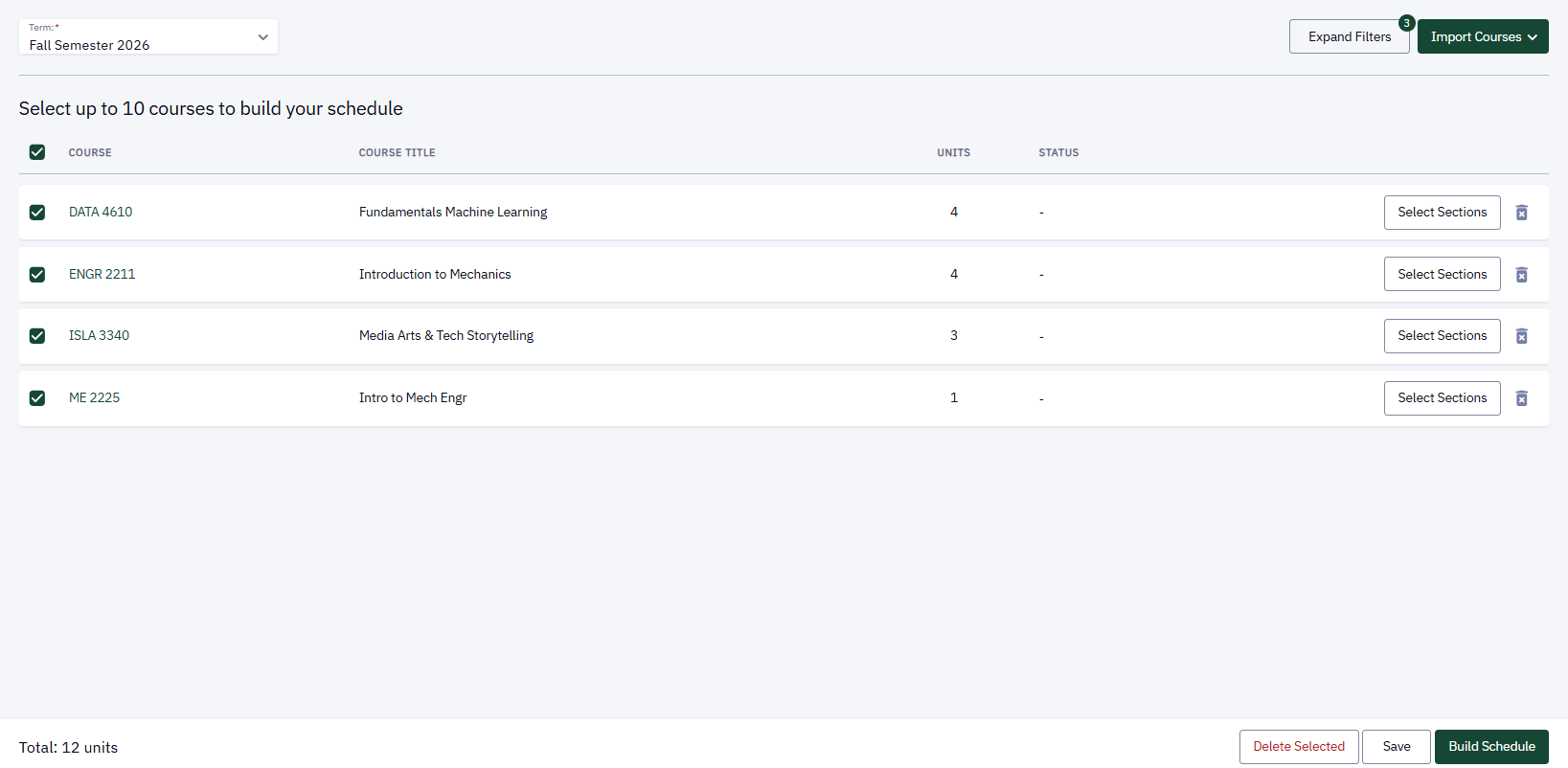Save the current course list
This screenshot has height=768, width=1568.
coord(1397,747)
